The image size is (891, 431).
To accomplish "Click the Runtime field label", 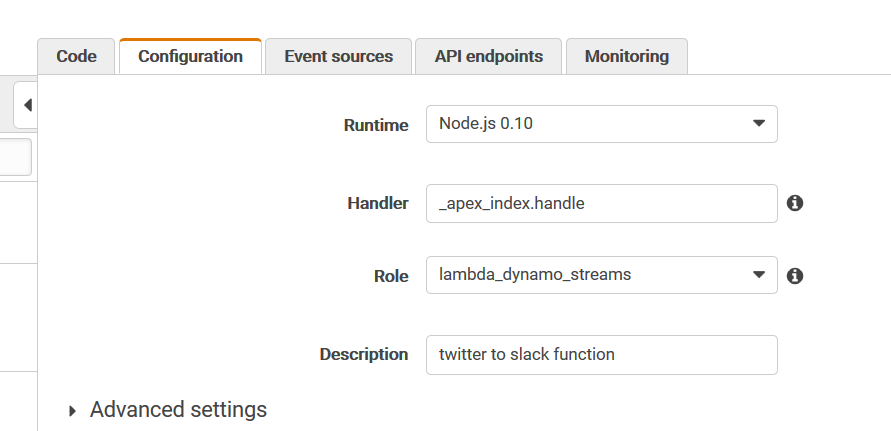I will tap(376, 126).
